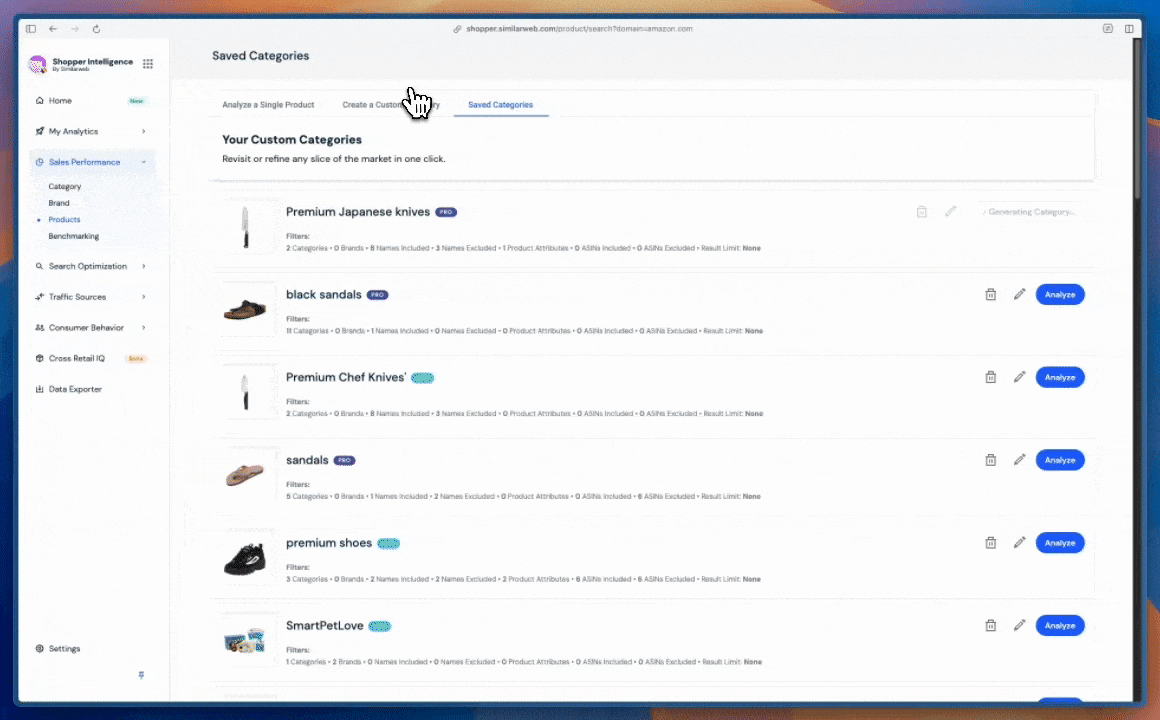Toggle the browser sidebar panel icon
The height and width of the screenshot is (720, 1160).
coord(31,29)
